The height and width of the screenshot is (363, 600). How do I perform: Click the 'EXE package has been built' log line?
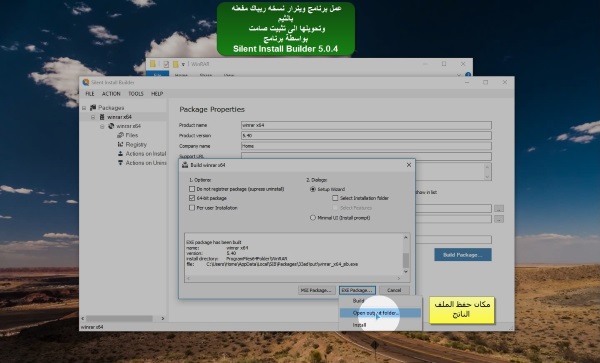[x=214, y=242]
